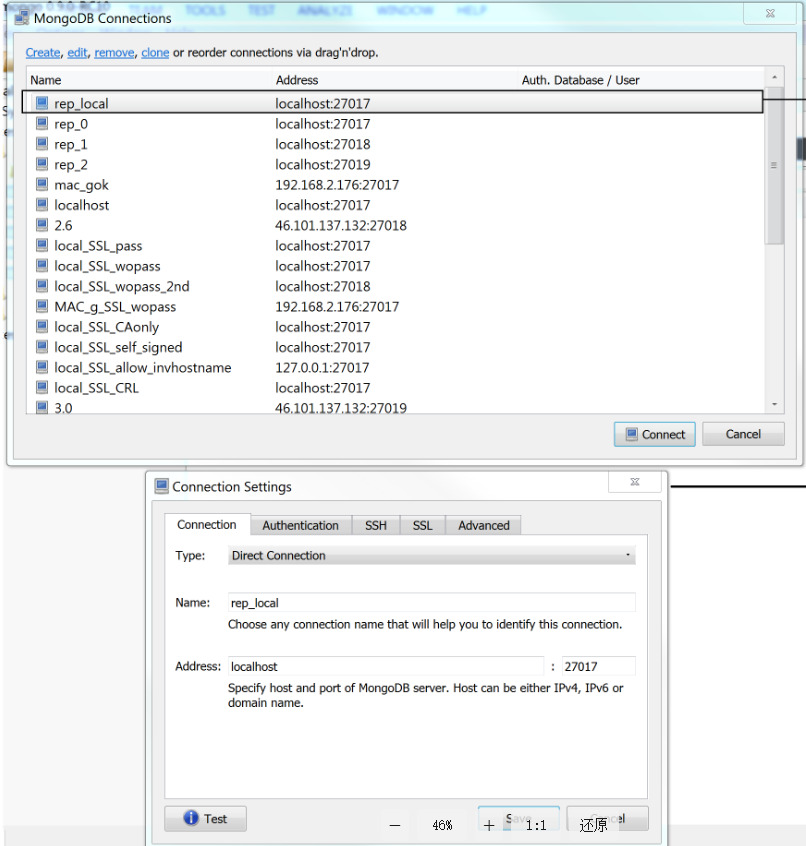Click the icon beside local_SSL_wopass
806x846 pixels.
pyautogui.click(x=42, y=265)
